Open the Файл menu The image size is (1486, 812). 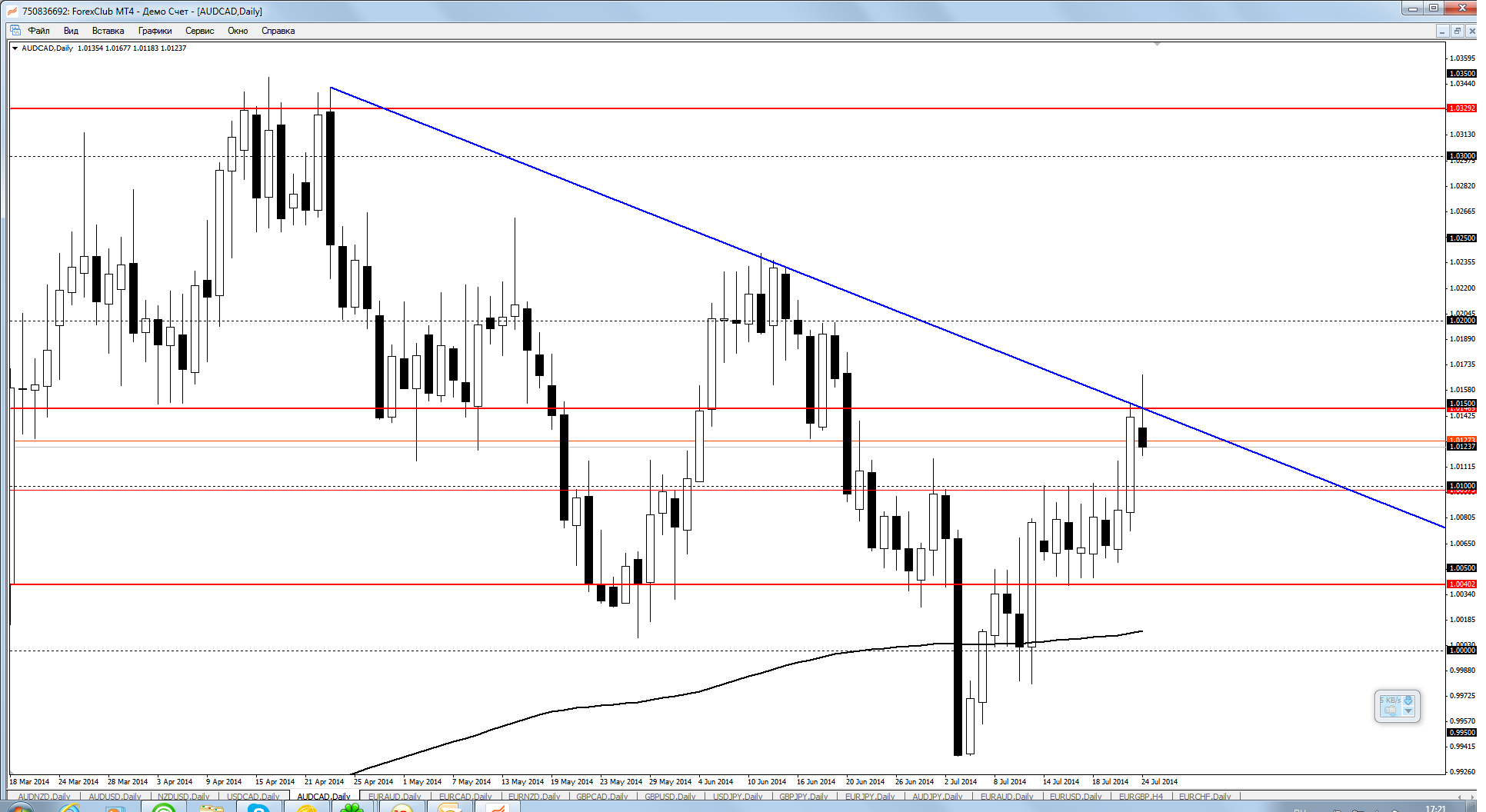tap(38, 31)
